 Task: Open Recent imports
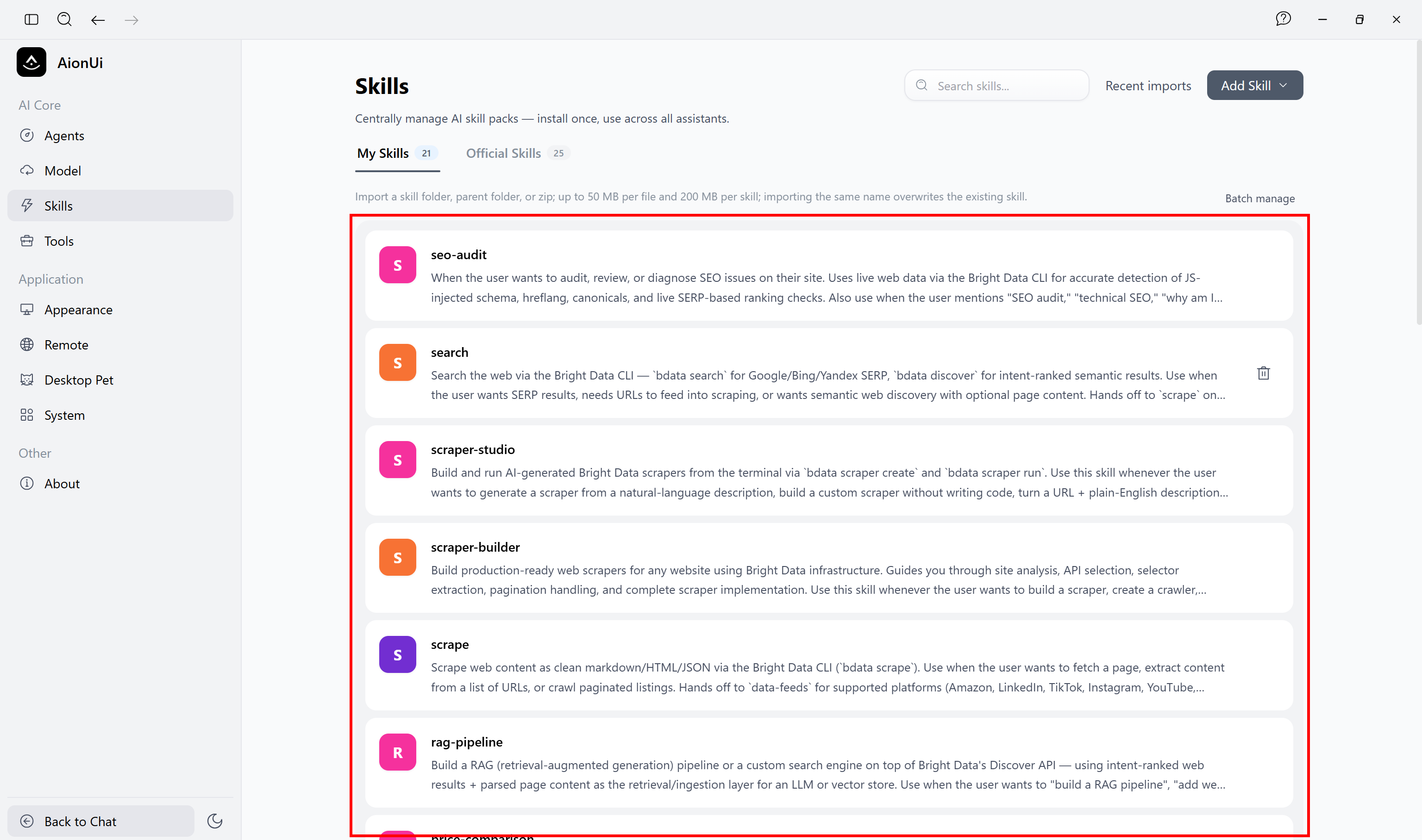pos(1148,86)
